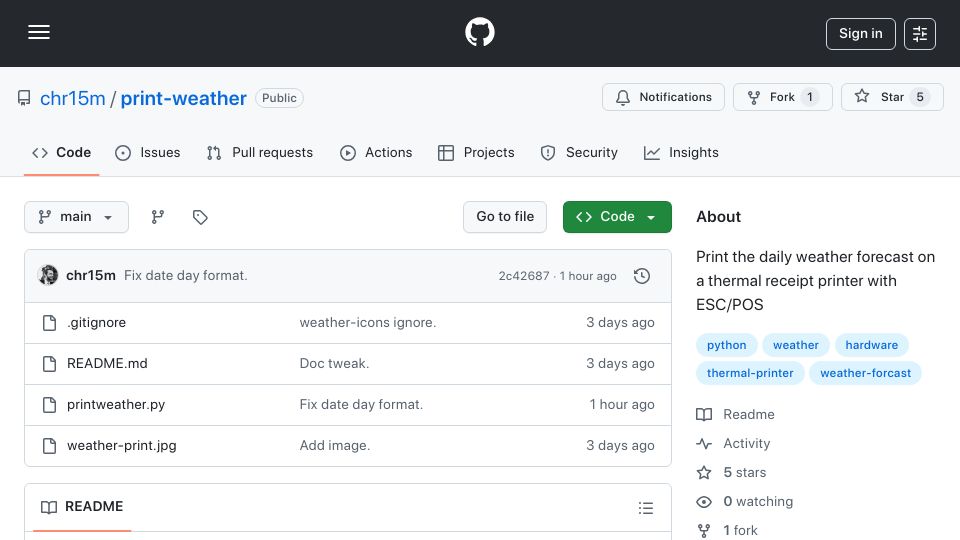Open 'weather-icons ignore.' commit message
Screen dimensions: 960x540
click(x=368, y=323)
